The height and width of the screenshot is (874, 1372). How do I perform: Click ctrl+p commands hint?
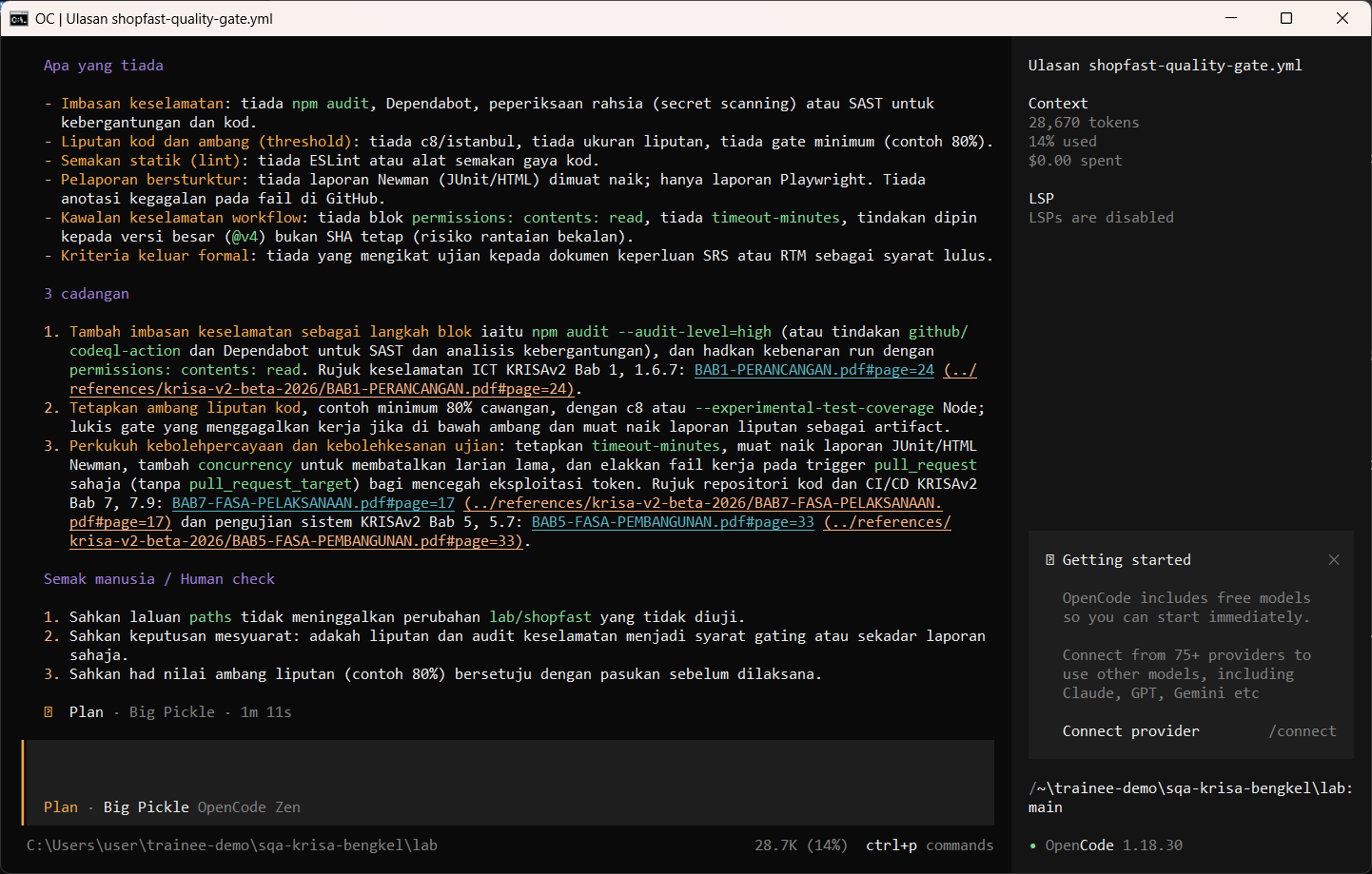coord(930,845)
